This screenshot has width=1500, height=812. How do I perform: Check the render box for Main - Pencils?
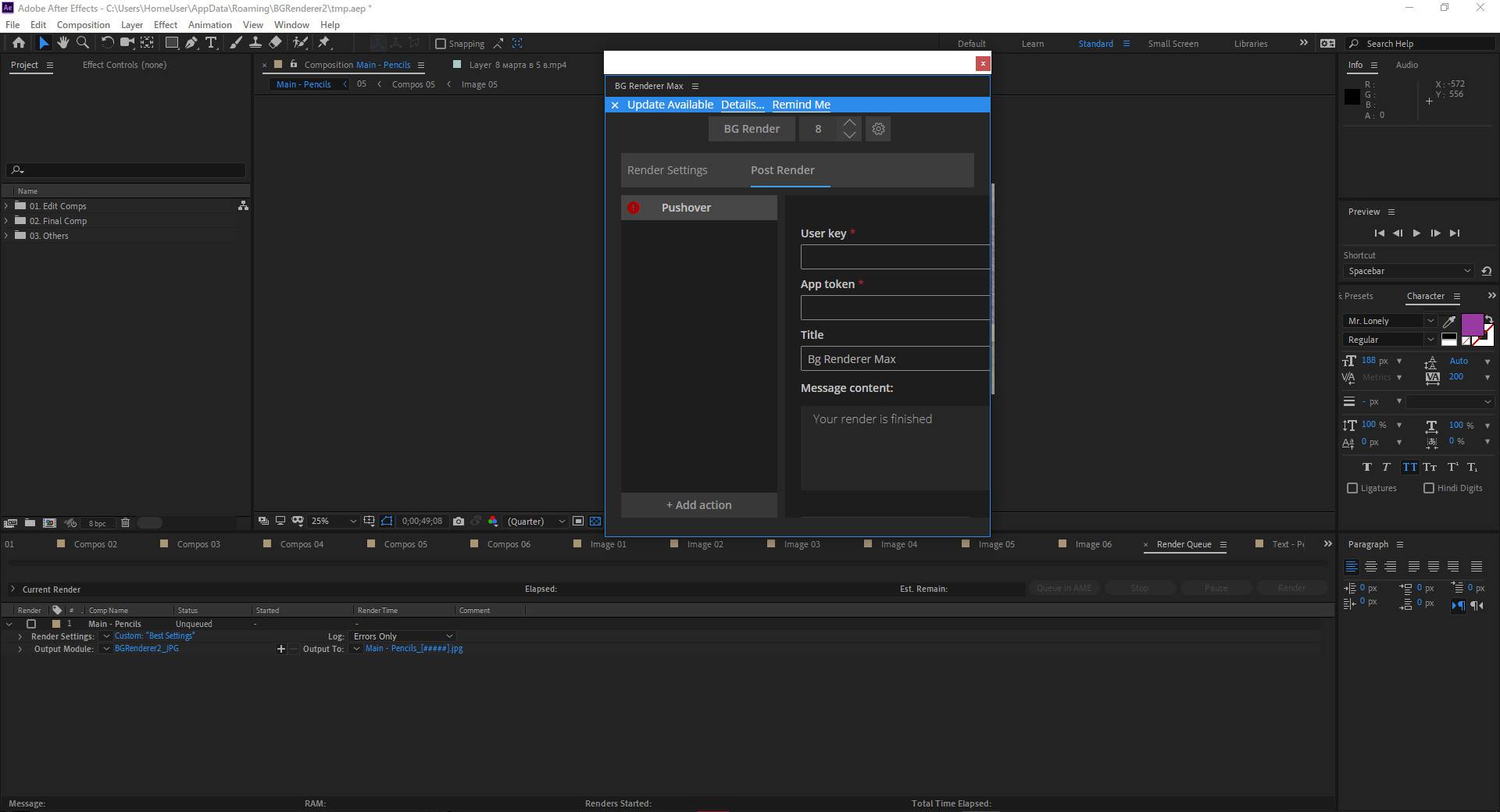(31, 624)
